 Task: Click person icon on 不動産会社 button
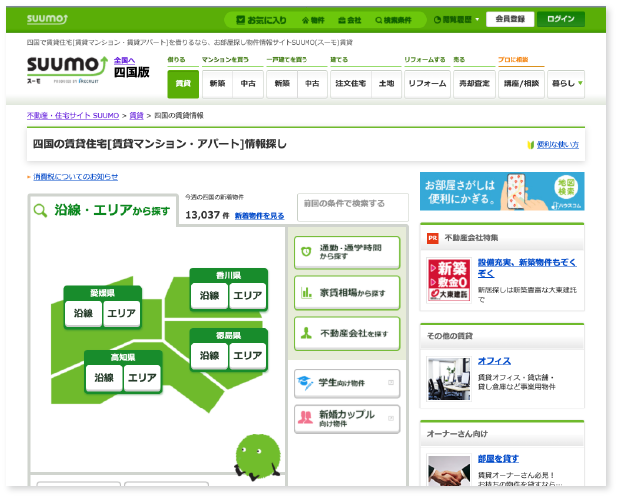point(306,333)
